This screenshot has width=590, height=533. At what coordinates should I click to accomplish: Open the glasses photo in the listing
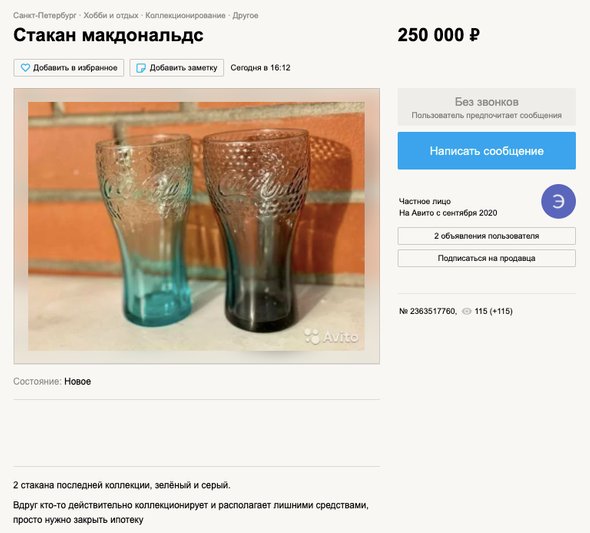click(196, 226)
